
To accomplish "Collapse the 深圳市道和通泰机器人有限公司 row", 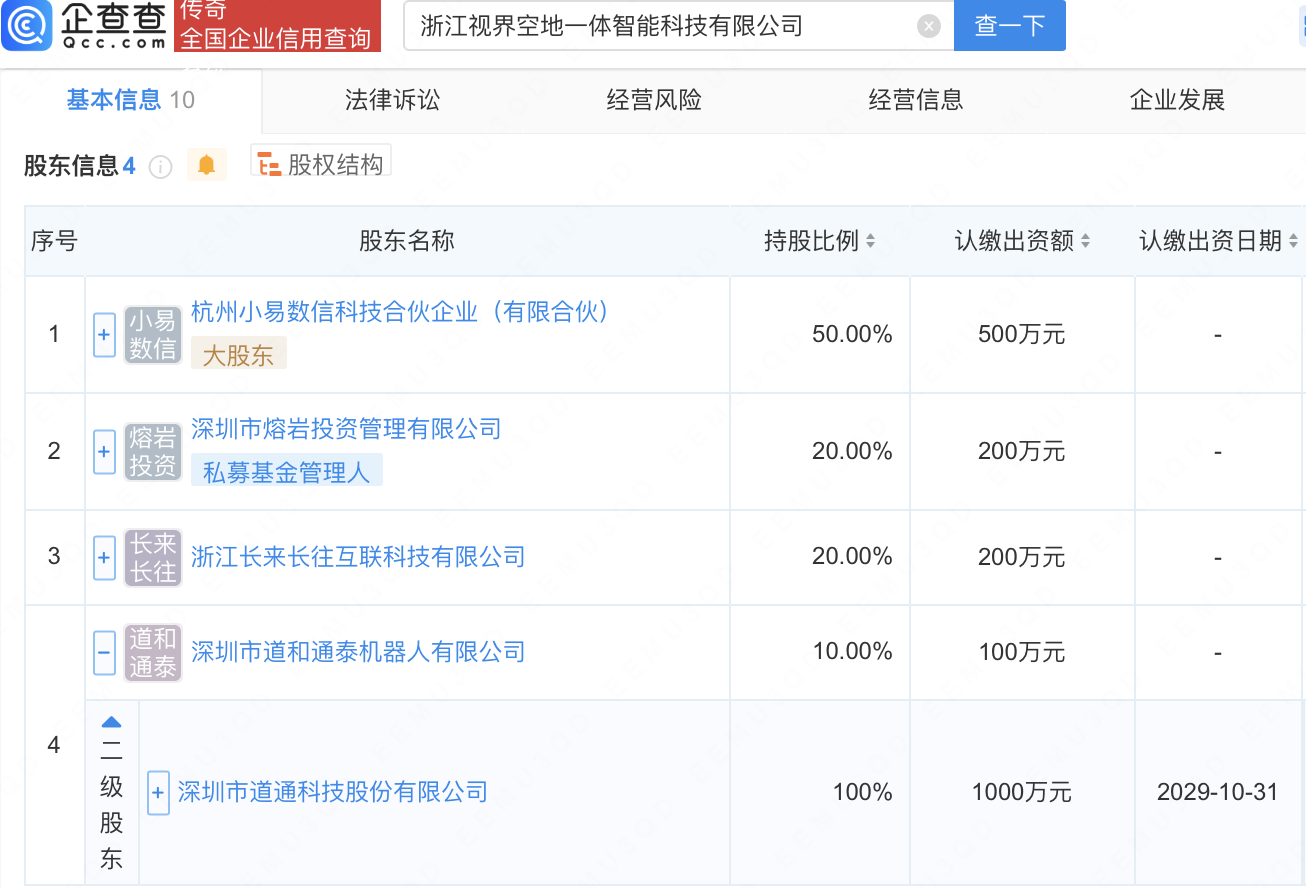I will [104, 653].
